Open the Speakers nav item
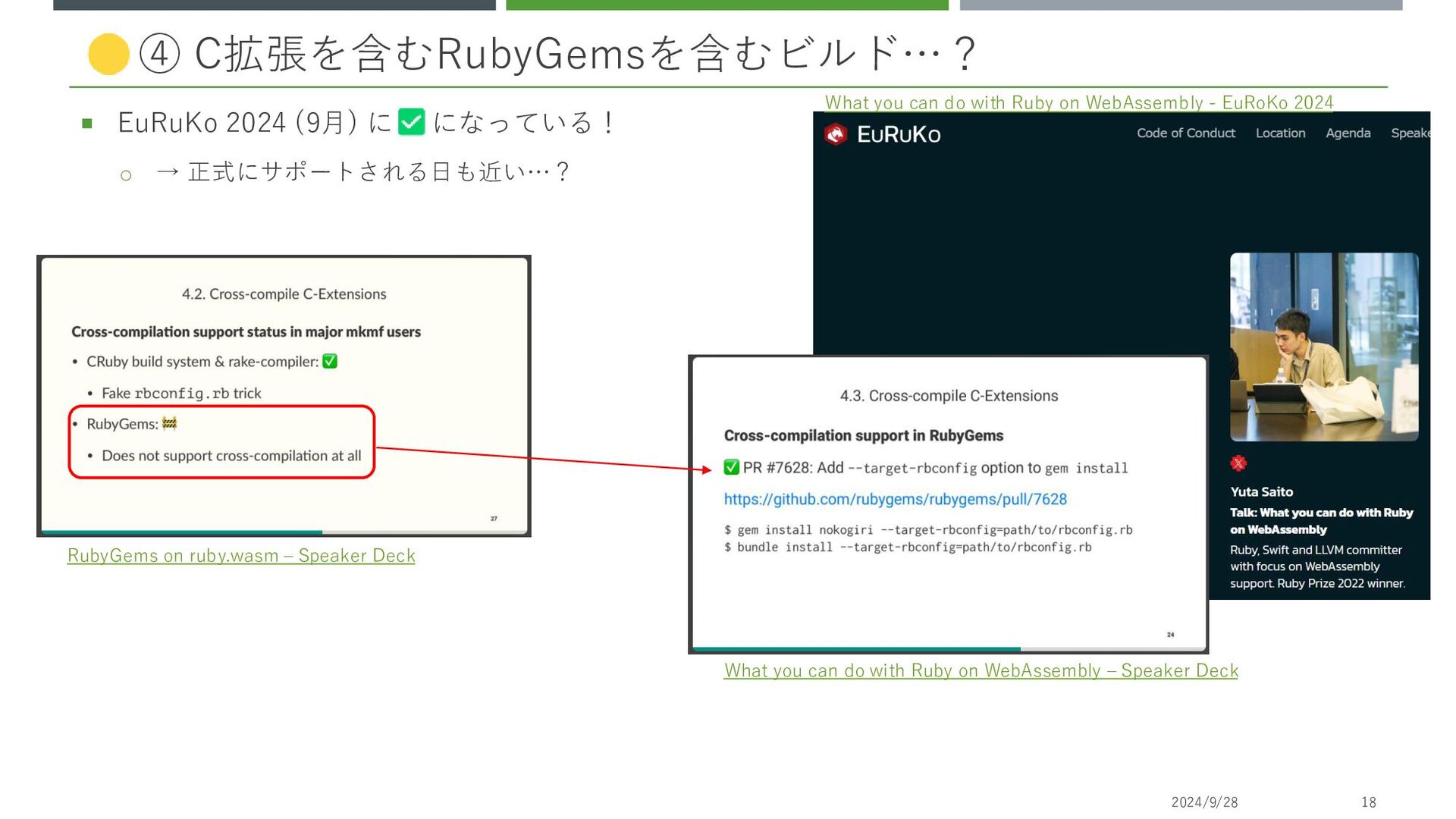Image resolution: width=1456 pixels, height=819 pixels. (1410, 133)
